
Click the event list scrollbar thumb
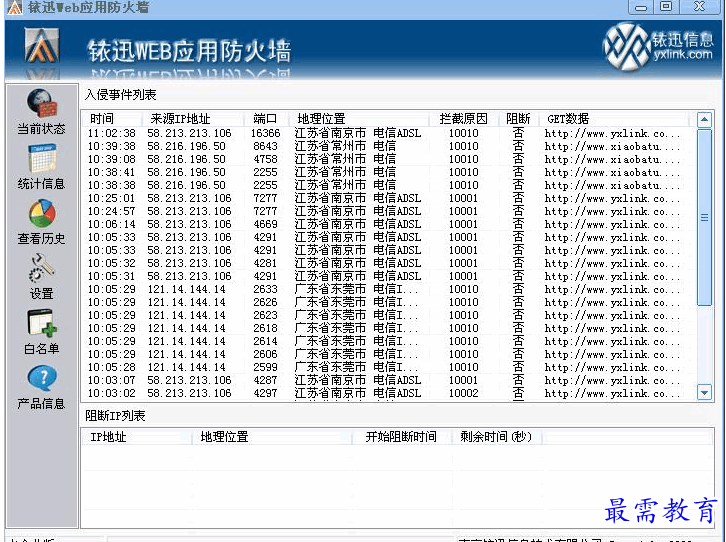(x=704, y=217)
